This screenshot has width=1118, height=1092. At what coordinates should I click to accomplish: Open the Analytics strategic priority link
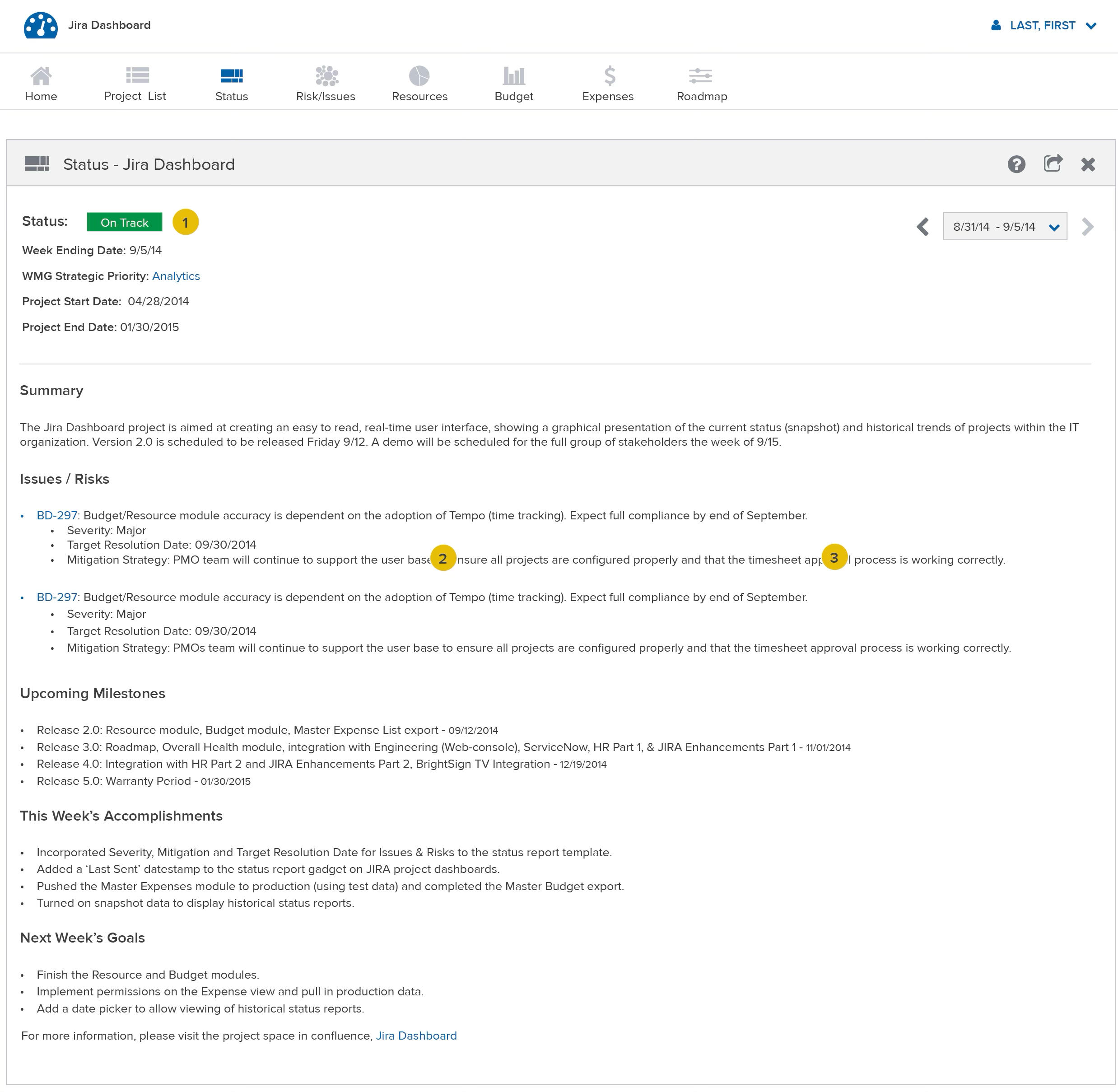click(x=176, y=276)
